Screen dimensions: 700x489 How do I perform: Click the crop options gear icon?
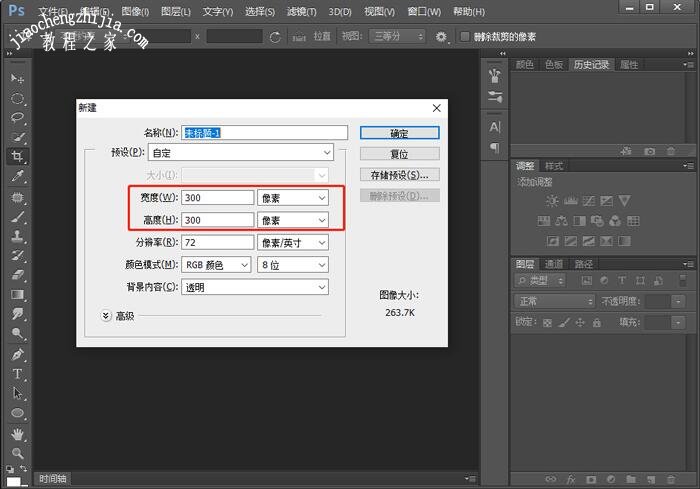point(442,37)
